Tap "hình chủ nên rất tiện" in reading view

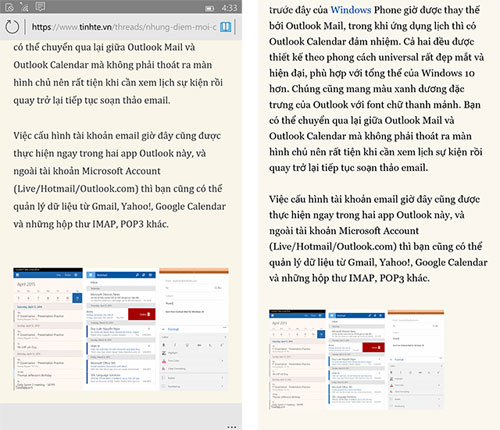pyautogui.click(x=318, y=152)
